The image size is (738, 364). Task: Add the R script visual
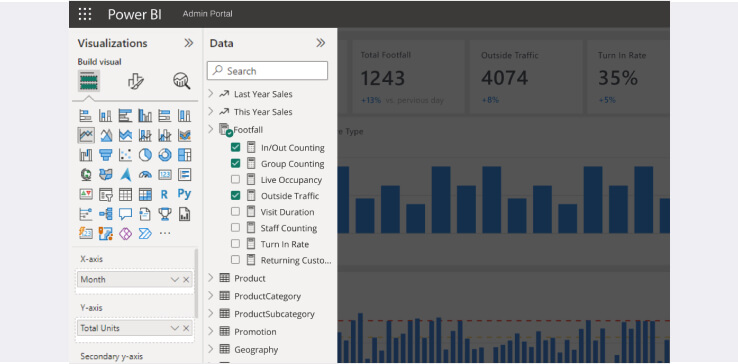(164, 194)
